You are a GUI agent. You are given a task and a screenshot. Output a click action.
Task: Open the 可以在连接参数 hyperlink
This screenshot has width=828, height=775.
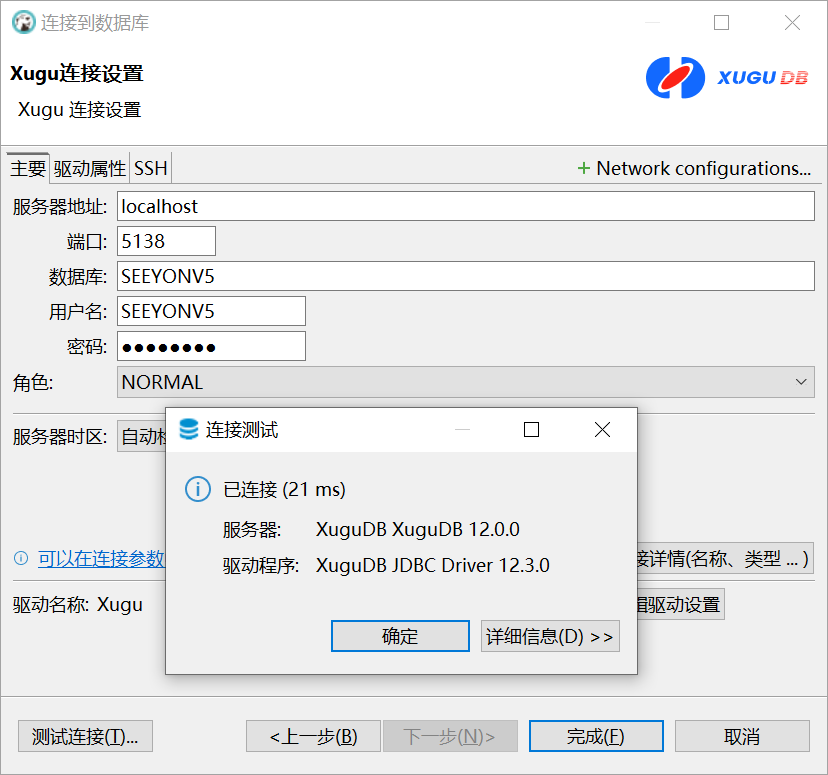101,558
